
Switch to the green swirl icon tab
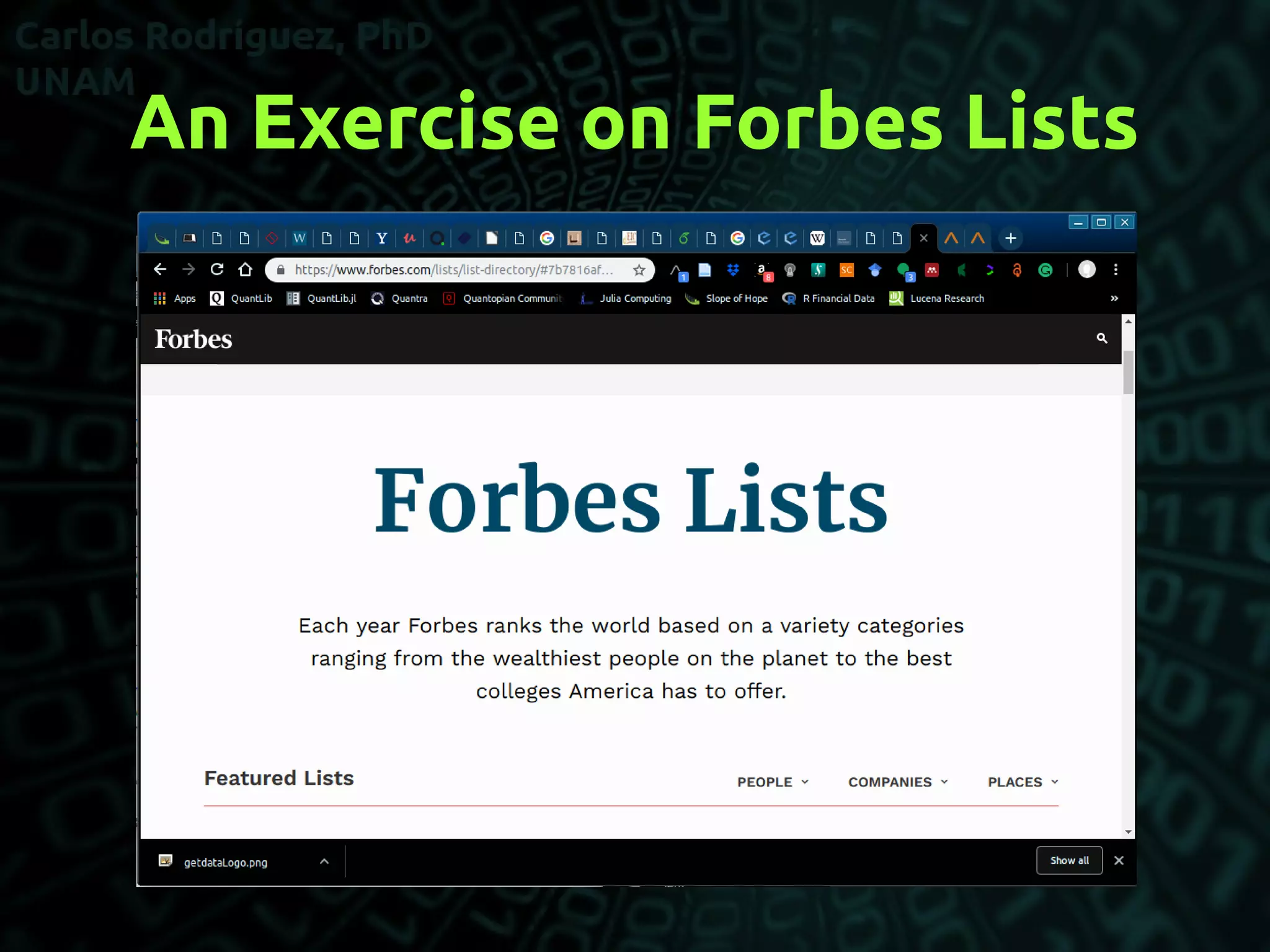[x=684, y=238]
